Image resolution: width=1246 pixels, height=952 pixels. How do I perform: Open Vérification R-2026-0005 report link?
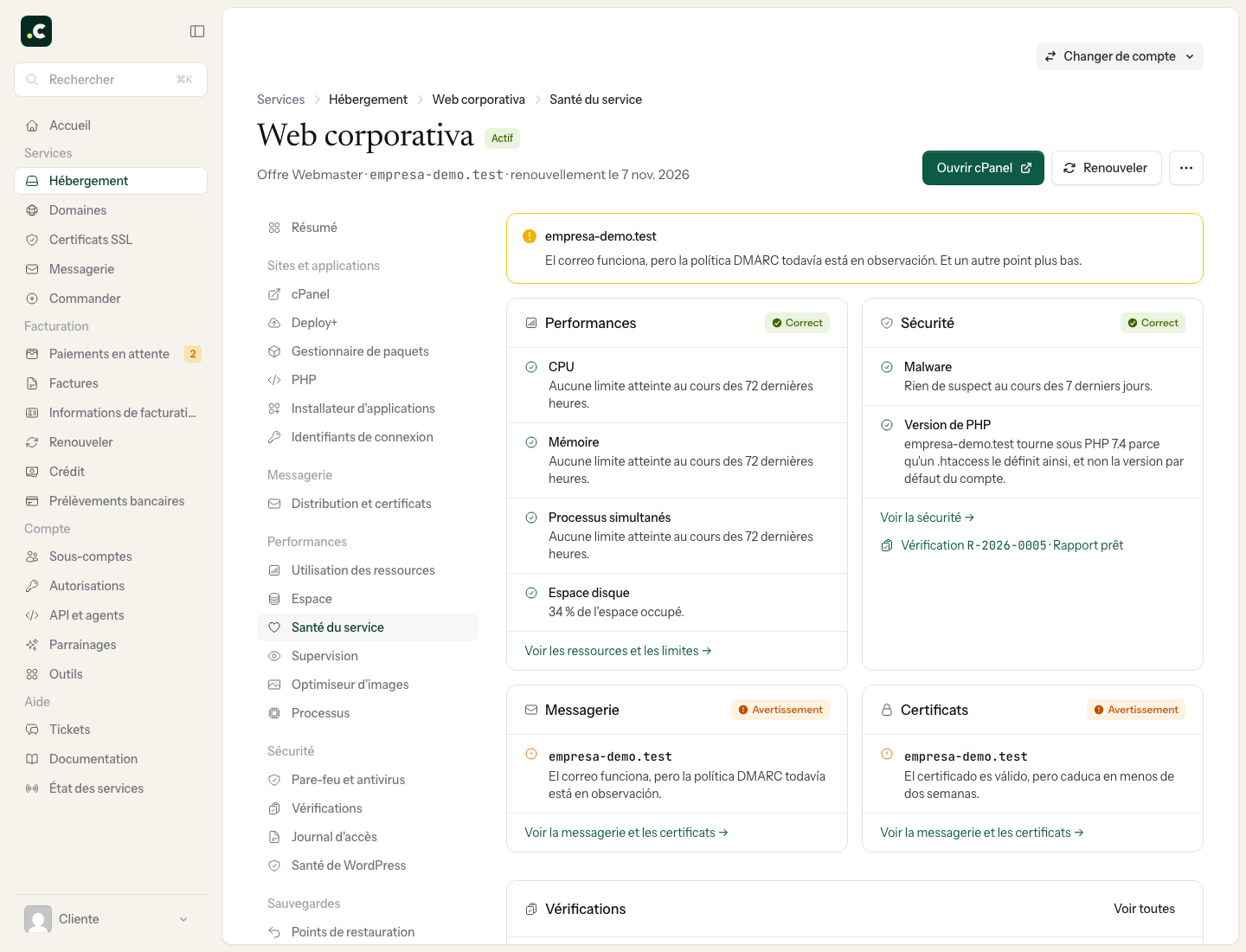(x=1002, y=545)
